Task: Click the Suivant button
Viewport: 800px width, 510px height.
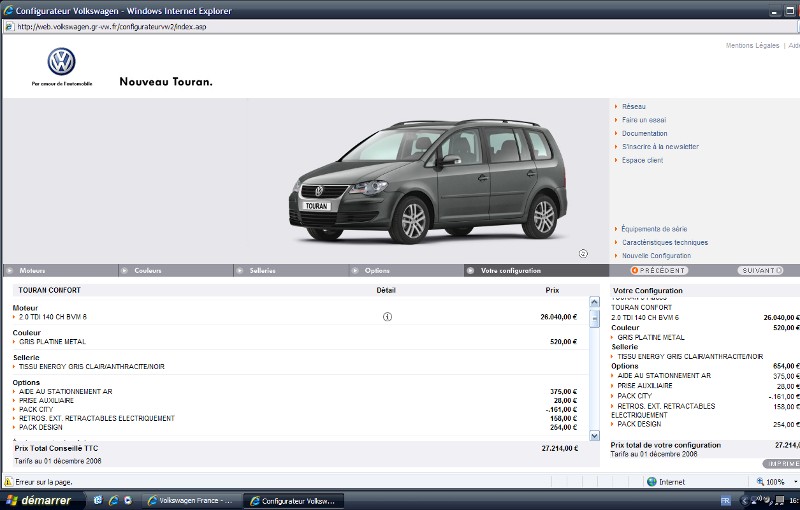Action: (760, 270)
